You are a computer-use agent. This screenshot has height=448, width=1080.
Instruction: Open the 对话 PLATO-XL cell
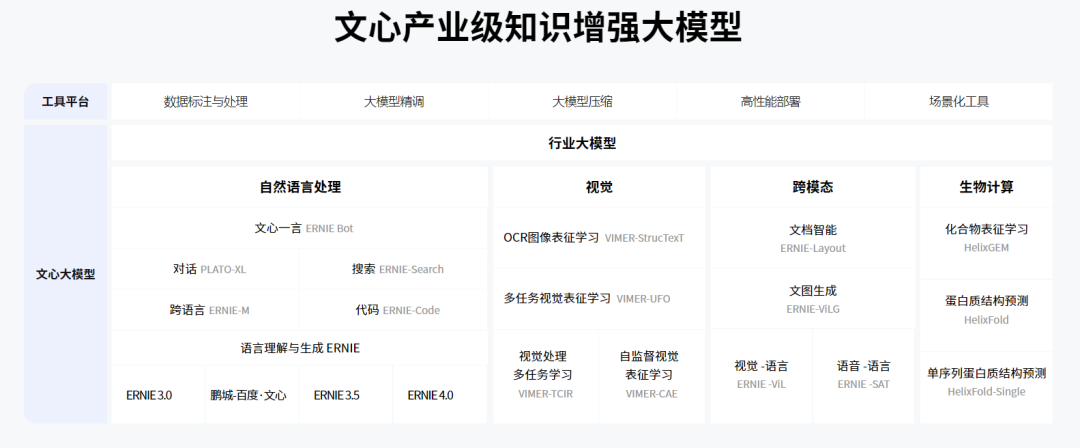tap(205, 269)
